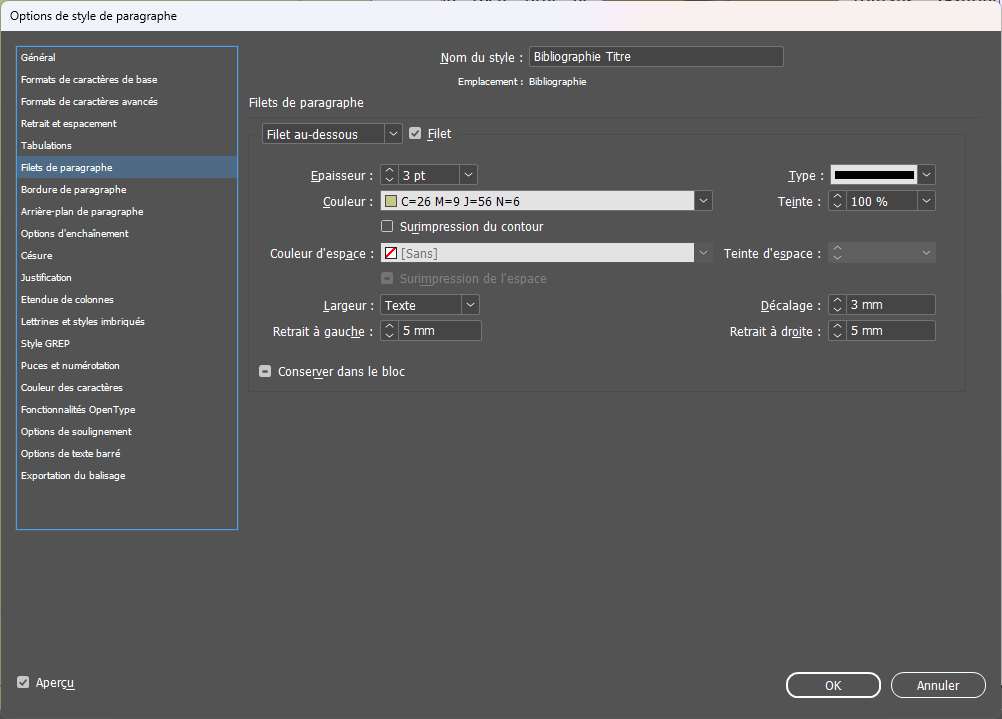This screenshot has height=719, width=1002.
Task: Disable the Aperçu preview checkbox
Action: (23, 683)
